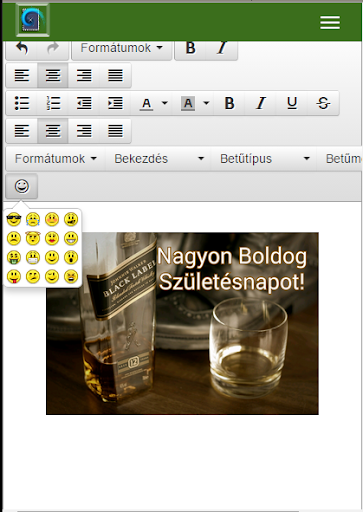Toggle bold in the third toolbar row
The height and width of the screenshot is (512, 363).
tap(229, 103)
